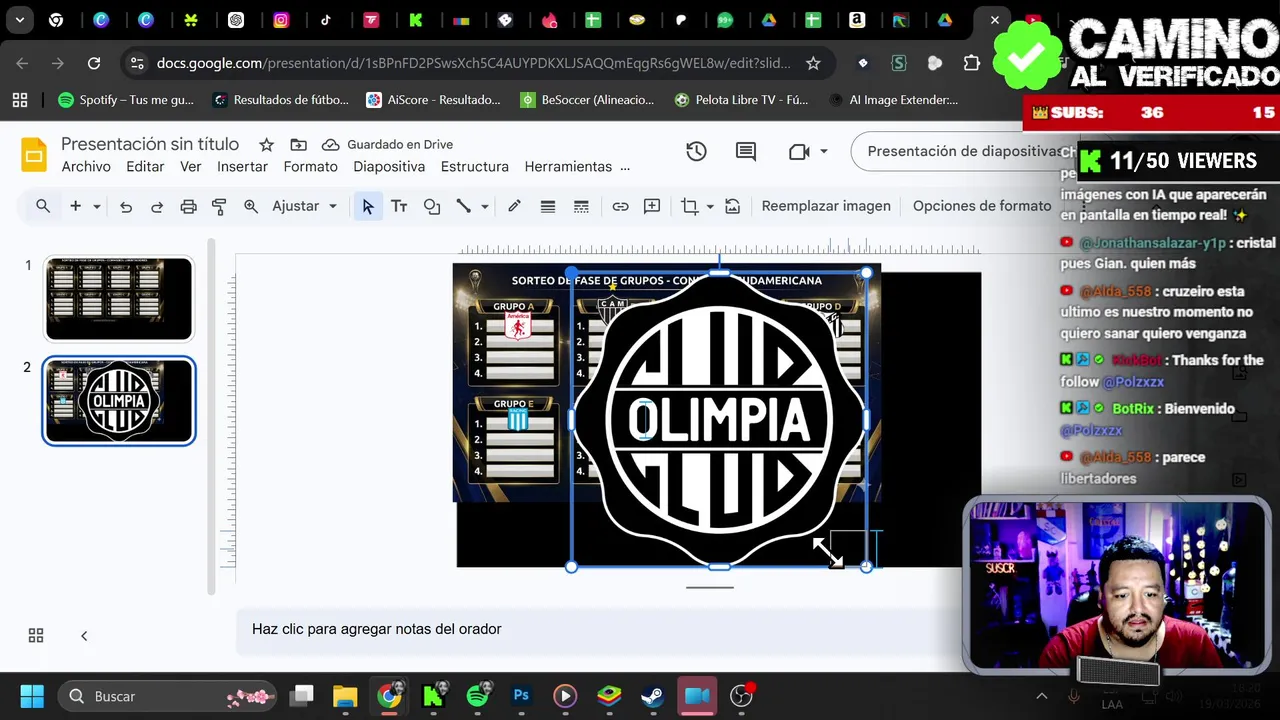Open Resultados de fútbol bookmark
Viewport: 1280px width, 720px height.
pyautogui.click(x=281, y=100)
